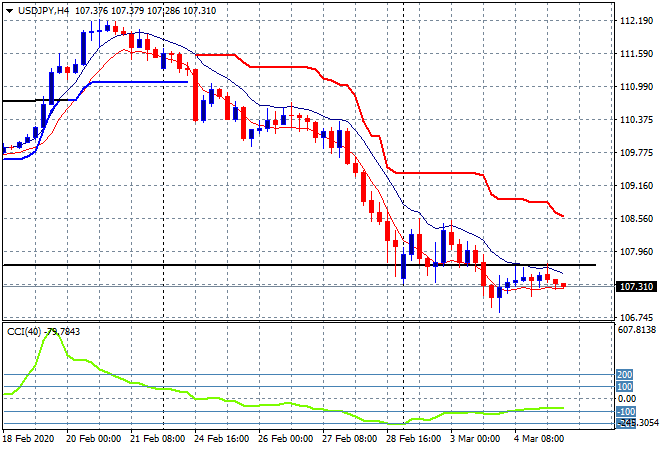Click the 26 Feb 00:00 time label
This screenshot has height=450, width=660.
tap(285, 439)
